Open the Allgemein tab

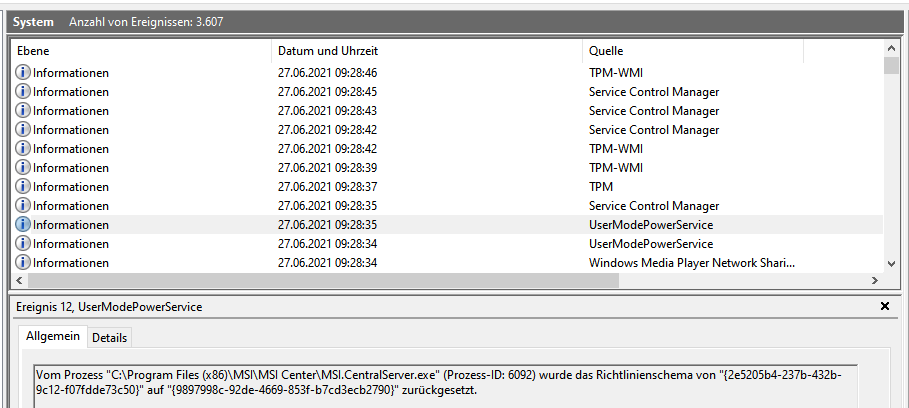(x=53, y=337)
